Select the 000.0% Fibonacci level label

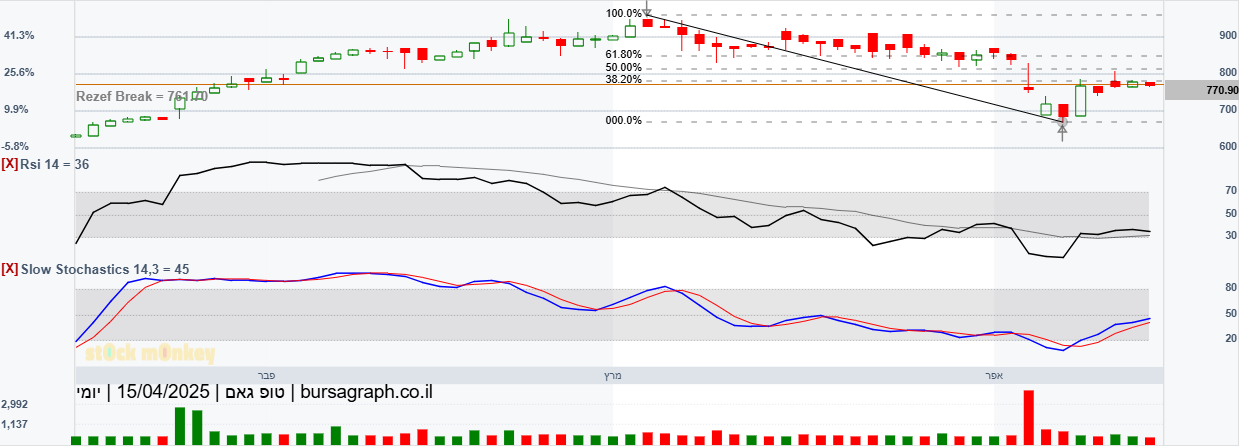point(624,121)
